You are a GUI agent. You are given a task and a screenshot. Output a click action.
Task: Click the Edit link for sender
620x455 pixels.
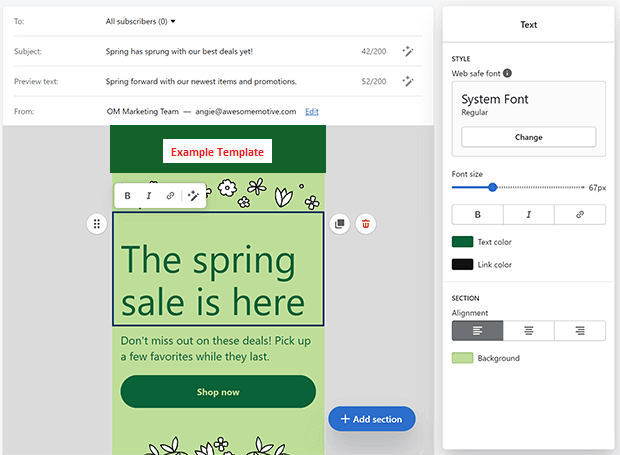pyautogui.click(x=312, y=111)
